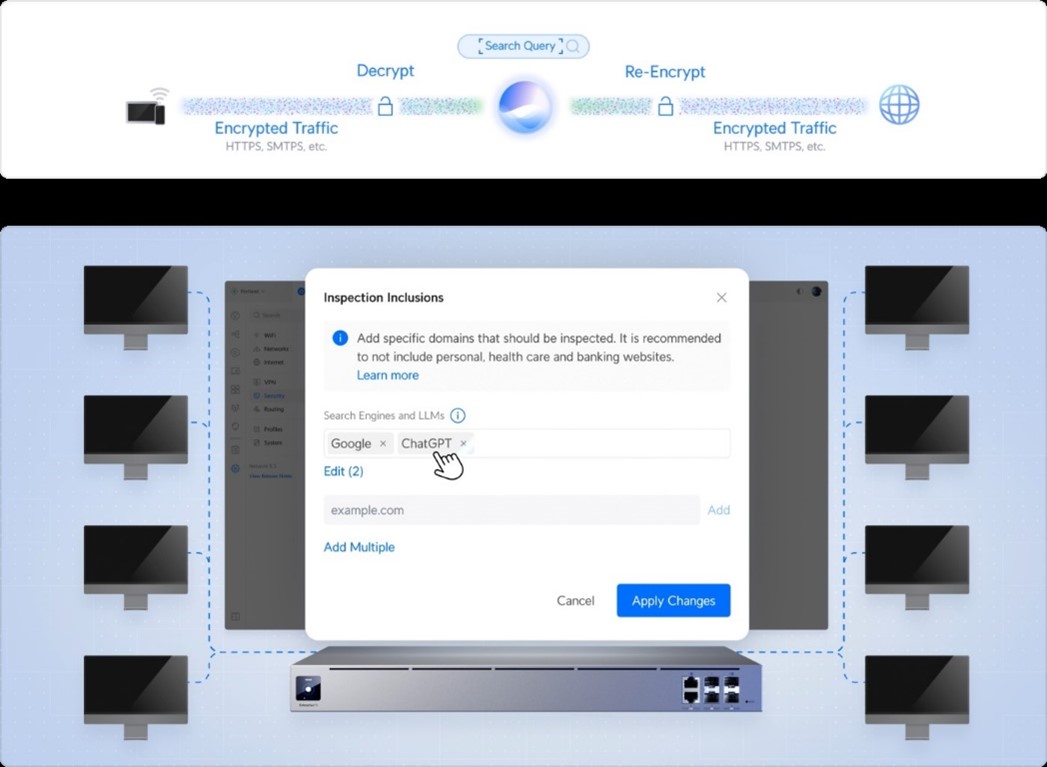The image size is (1047, 767).
Task: Close the Inspection Inclusions dialog
Action: coord(721,297)
